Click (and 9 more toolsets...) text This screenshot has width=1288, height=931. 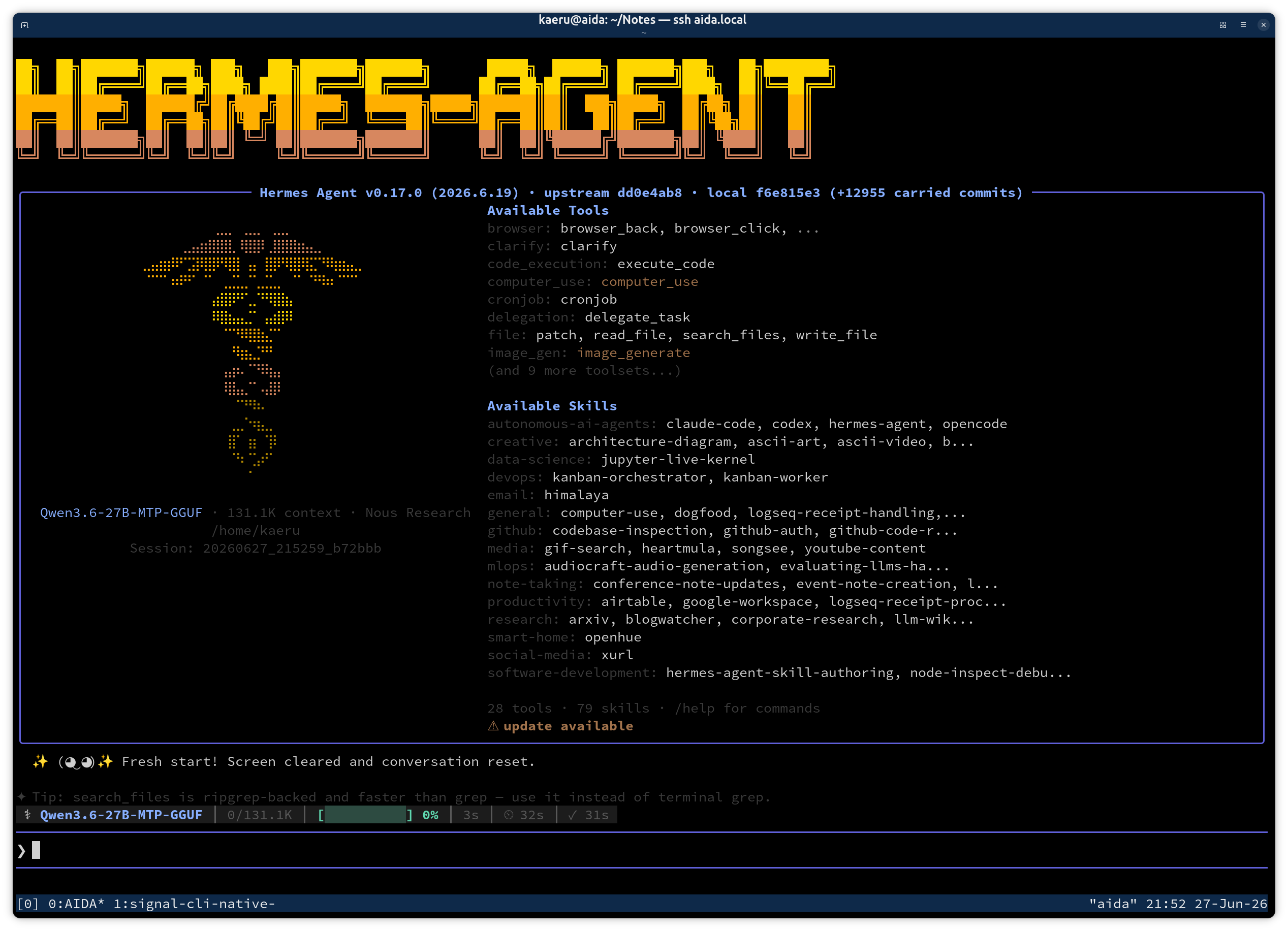tap(584, 371)
